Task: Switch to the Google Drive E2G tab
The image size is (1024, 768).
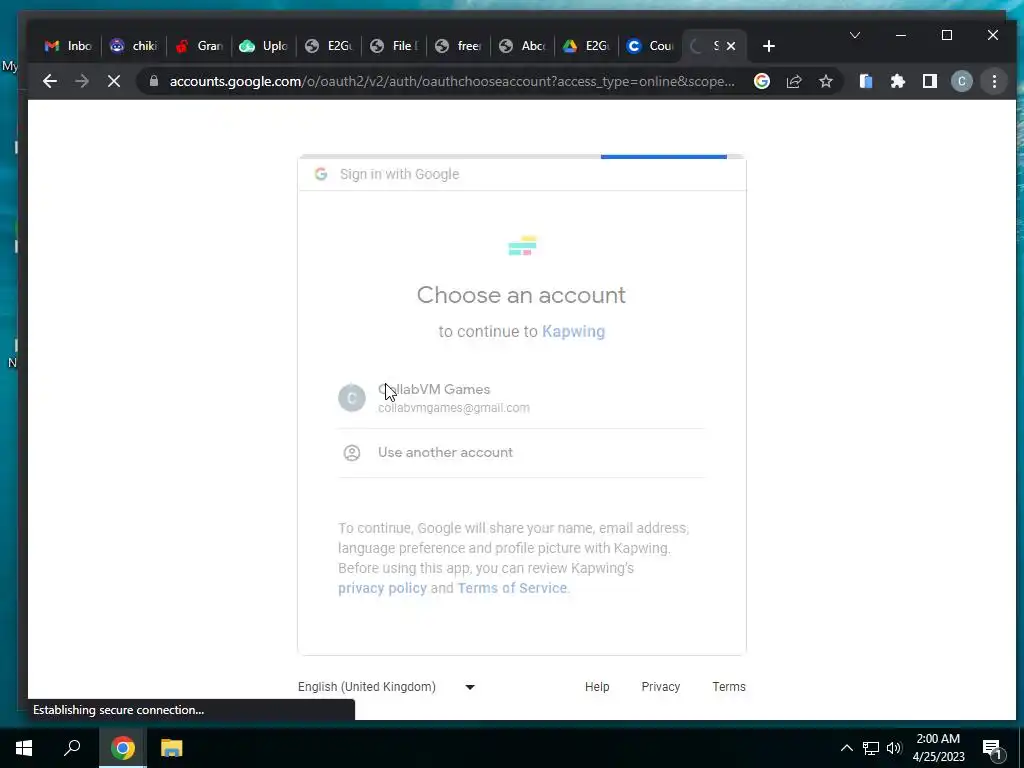Action: click(588, 46)
